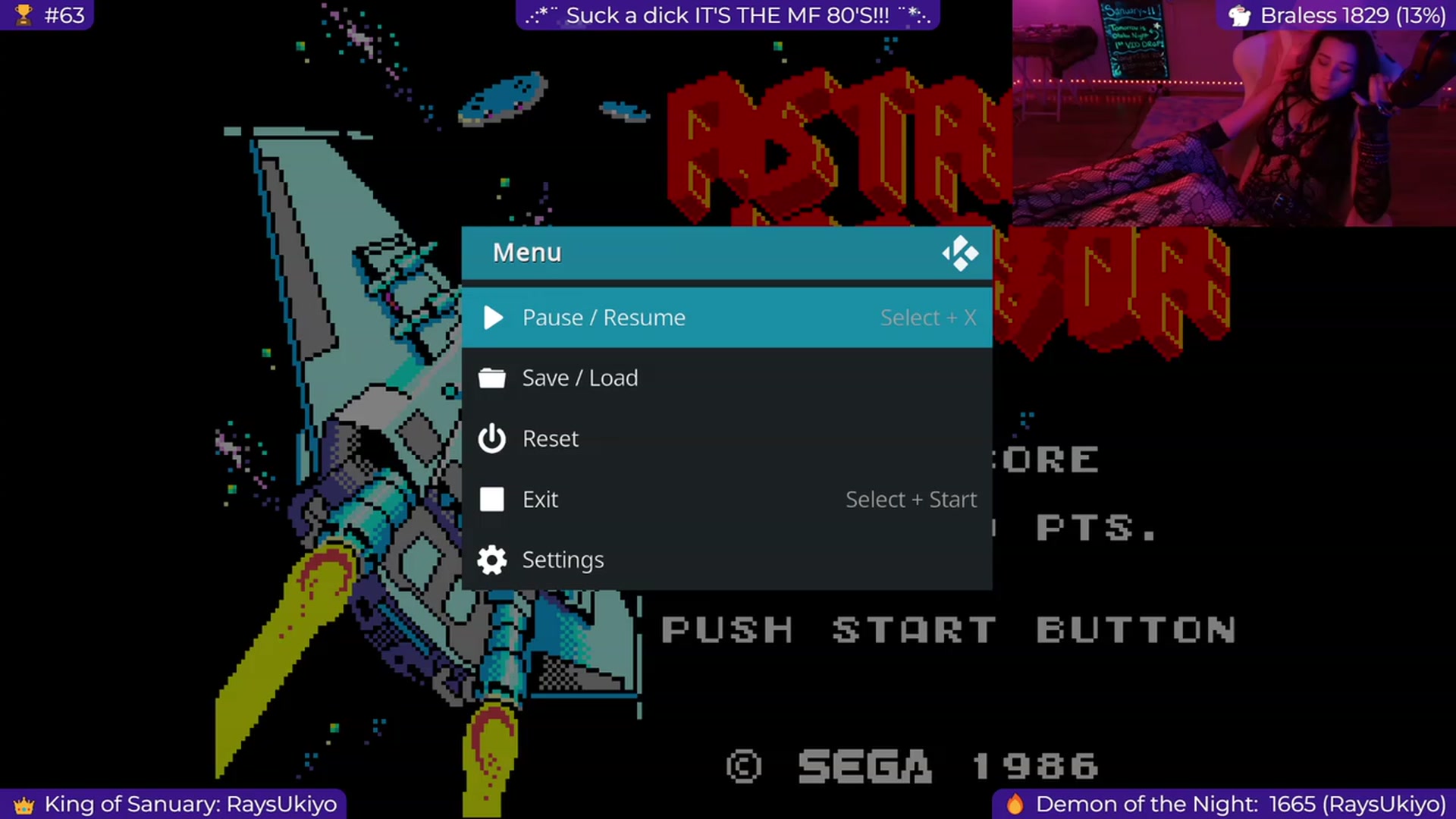The width and height of the screenshot is (1456, 819).
Task: Click the 'Braless 1829 (13%)' goal text
Action: click(1353, 15)
